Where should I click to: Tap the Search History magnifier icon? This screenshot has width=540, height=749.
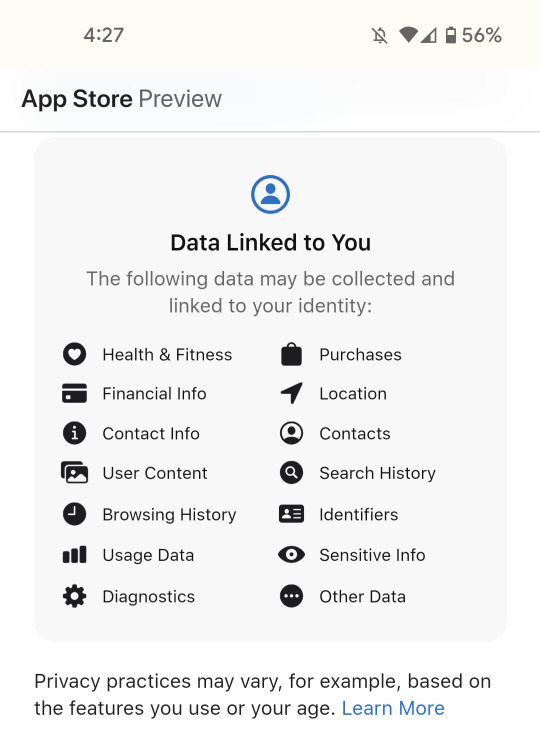[x=292, y=473]
